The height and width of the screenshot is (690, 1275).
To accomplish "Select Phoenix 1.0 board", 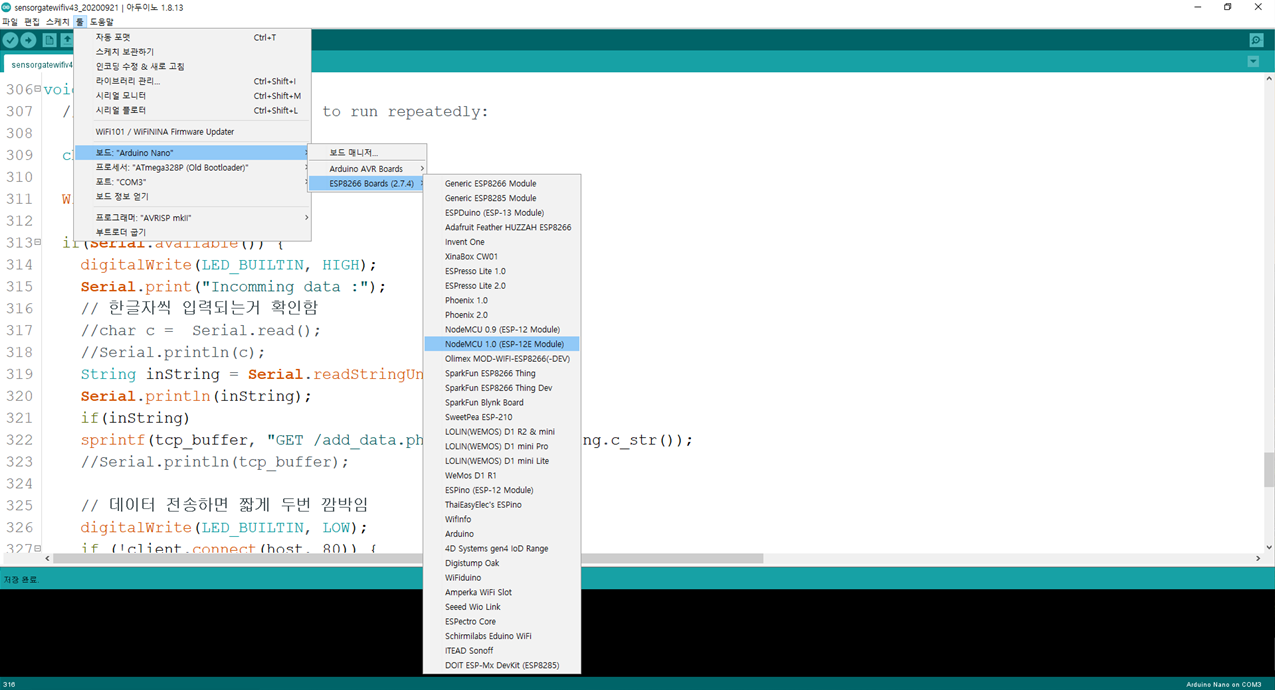I will pyautogui.click(x=502, y=300).
